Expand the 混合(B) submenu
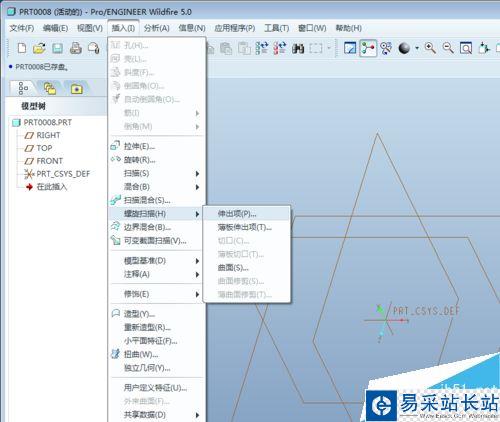Screen dimensions: 500x422 156,187
